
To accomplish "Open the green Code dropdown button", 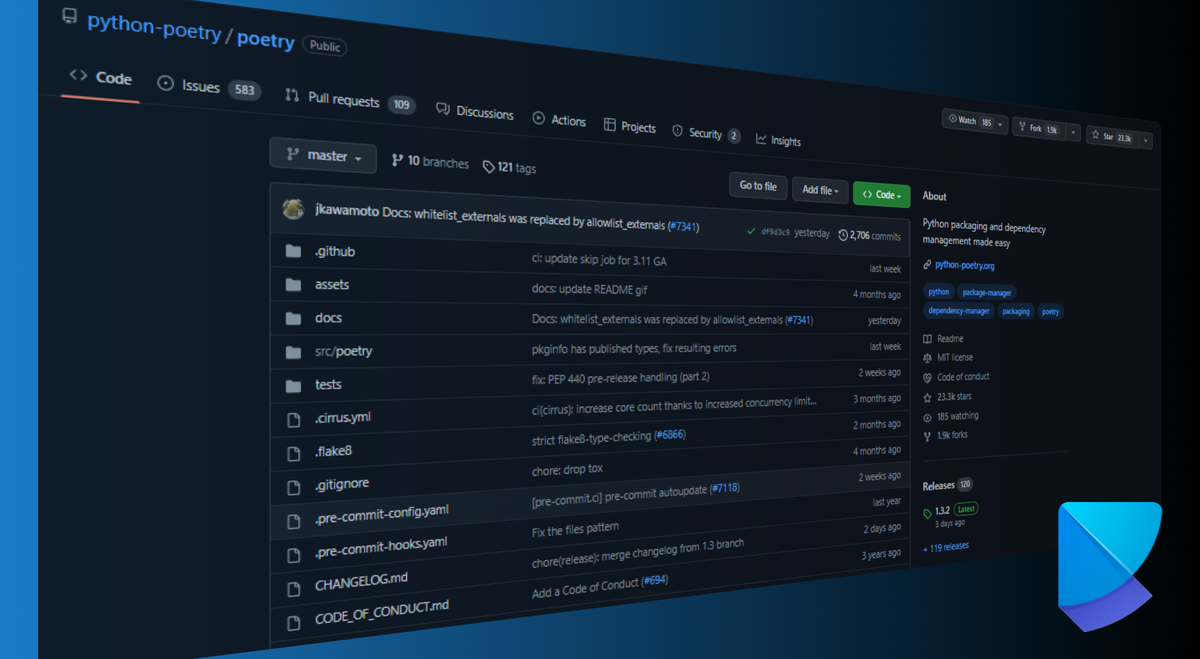I will tap(881, 194).
